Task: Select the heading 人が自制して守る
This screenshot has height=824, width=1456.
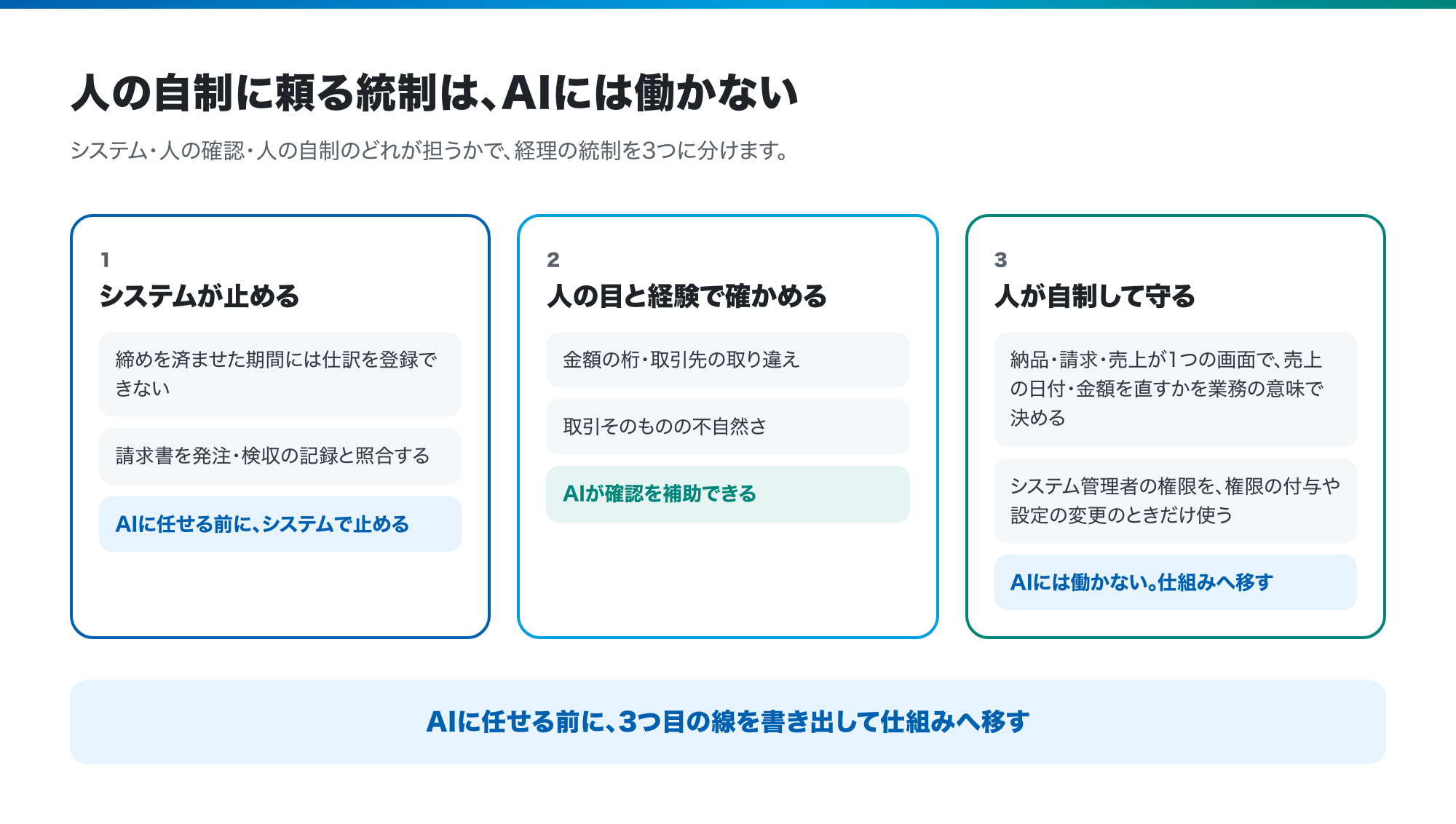Action: click(x=1095, y=296)
